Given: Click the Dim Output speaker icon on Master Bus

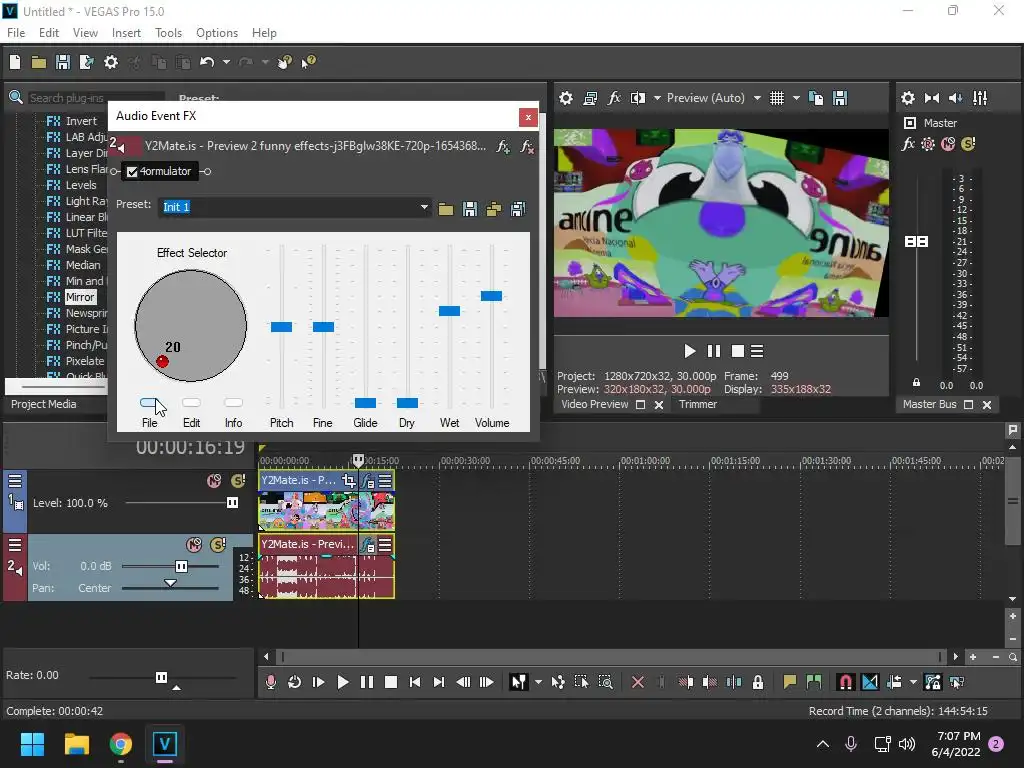Looking at the screenshot, I should coord(955,98).
